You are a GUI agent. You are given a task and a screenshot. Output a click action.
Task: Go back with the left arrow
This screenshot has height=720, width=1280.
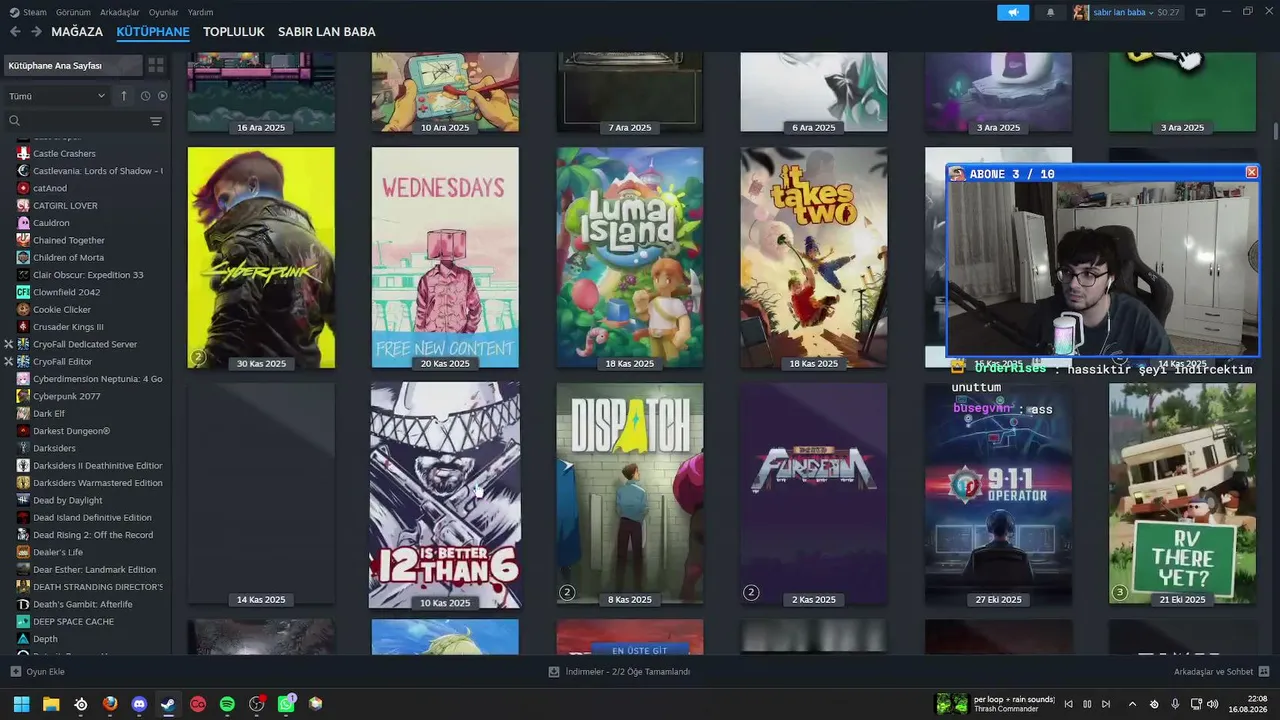[x=15, y=32]
